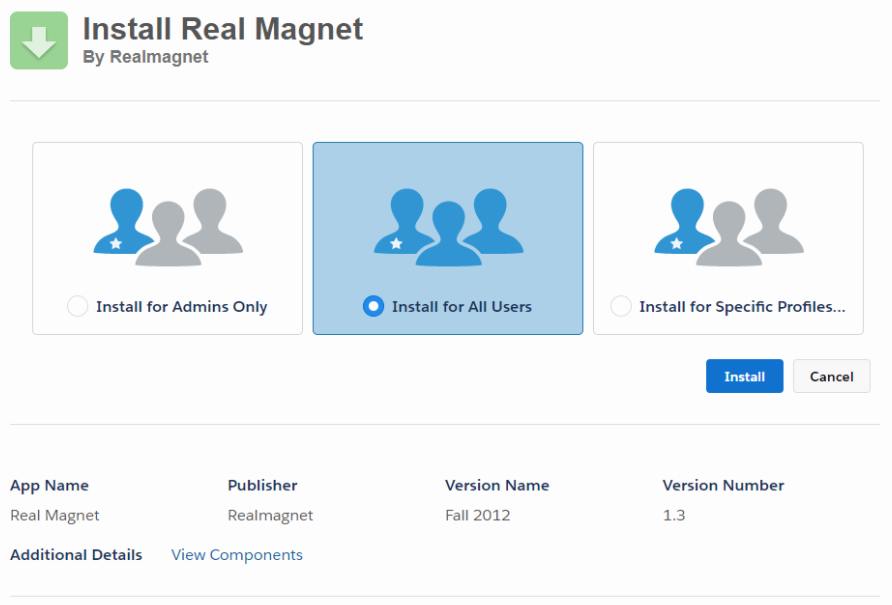Cancel the installation

tap(831, 376)
